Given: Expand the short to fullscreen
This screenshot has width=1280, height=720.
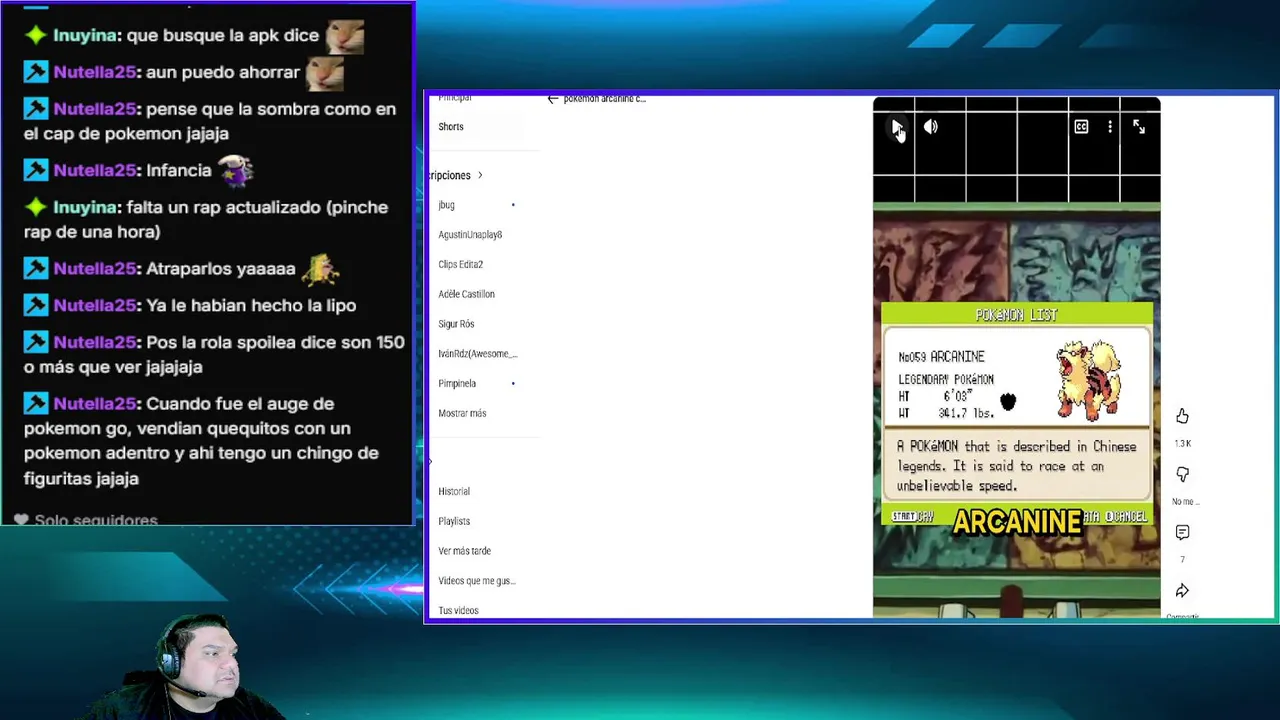Looking at the screenshot, I should [1139, 127].
